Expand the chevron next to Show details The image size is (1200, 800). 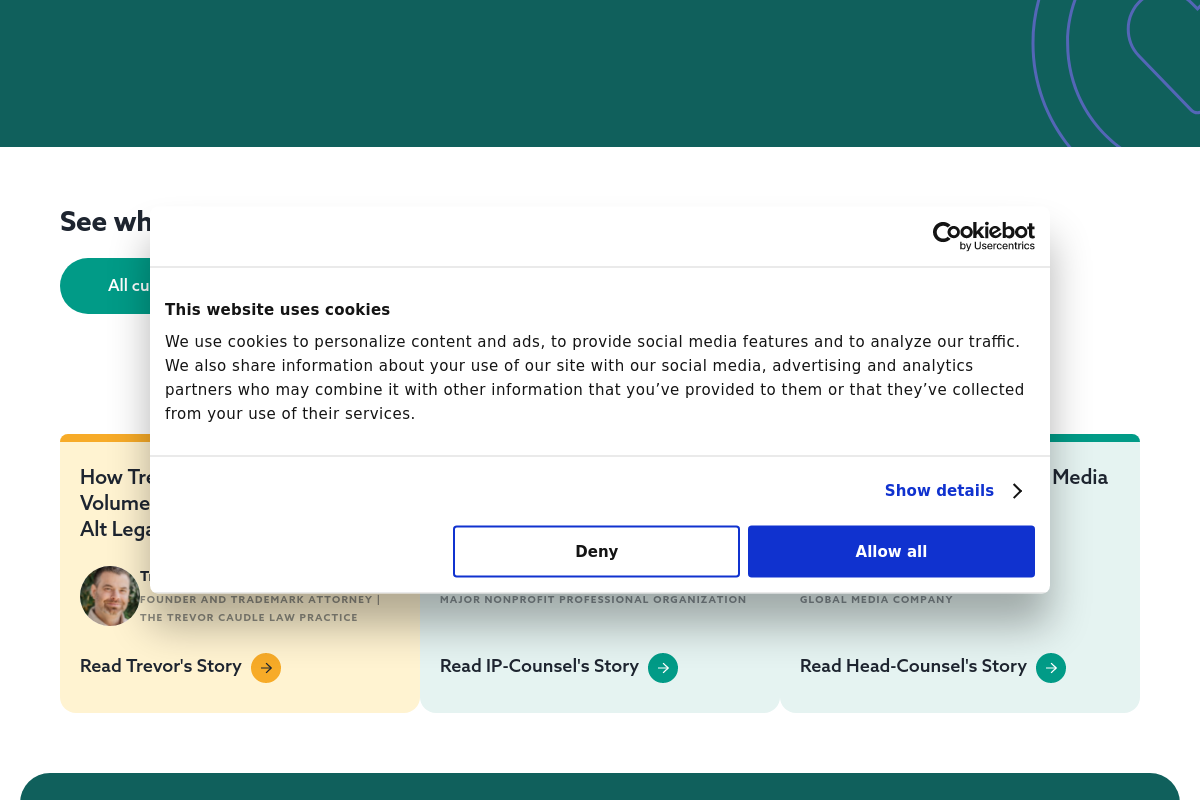point(1017,491)
